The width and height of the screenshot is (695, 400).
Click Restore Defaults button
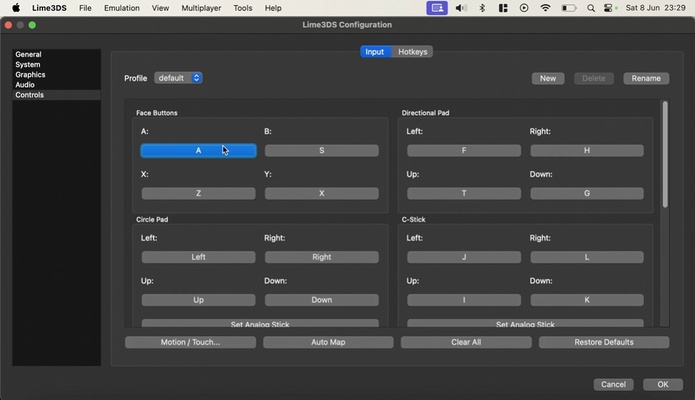coord(604,342)
